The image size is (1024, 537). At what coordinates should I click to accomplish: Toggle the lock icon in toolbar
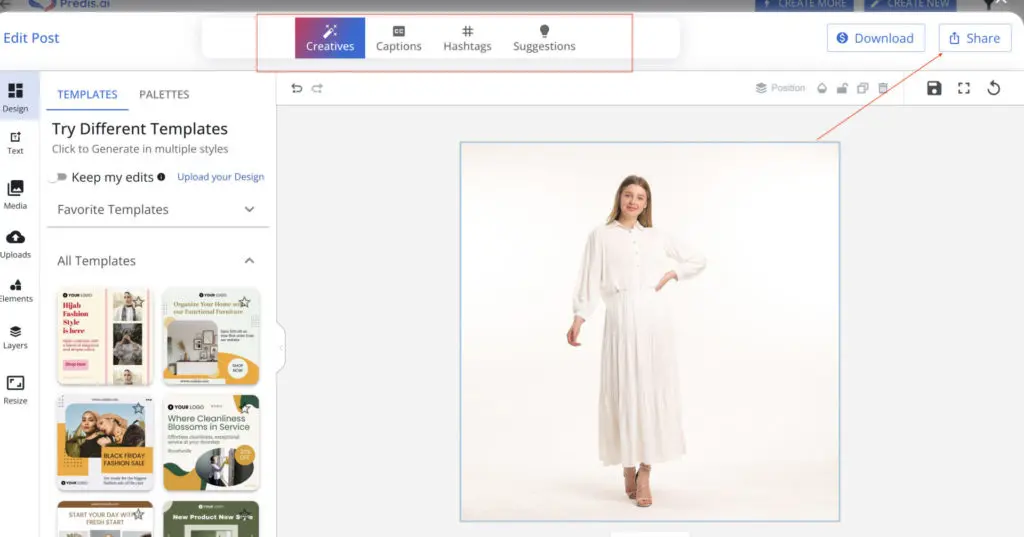click(842, 88)
